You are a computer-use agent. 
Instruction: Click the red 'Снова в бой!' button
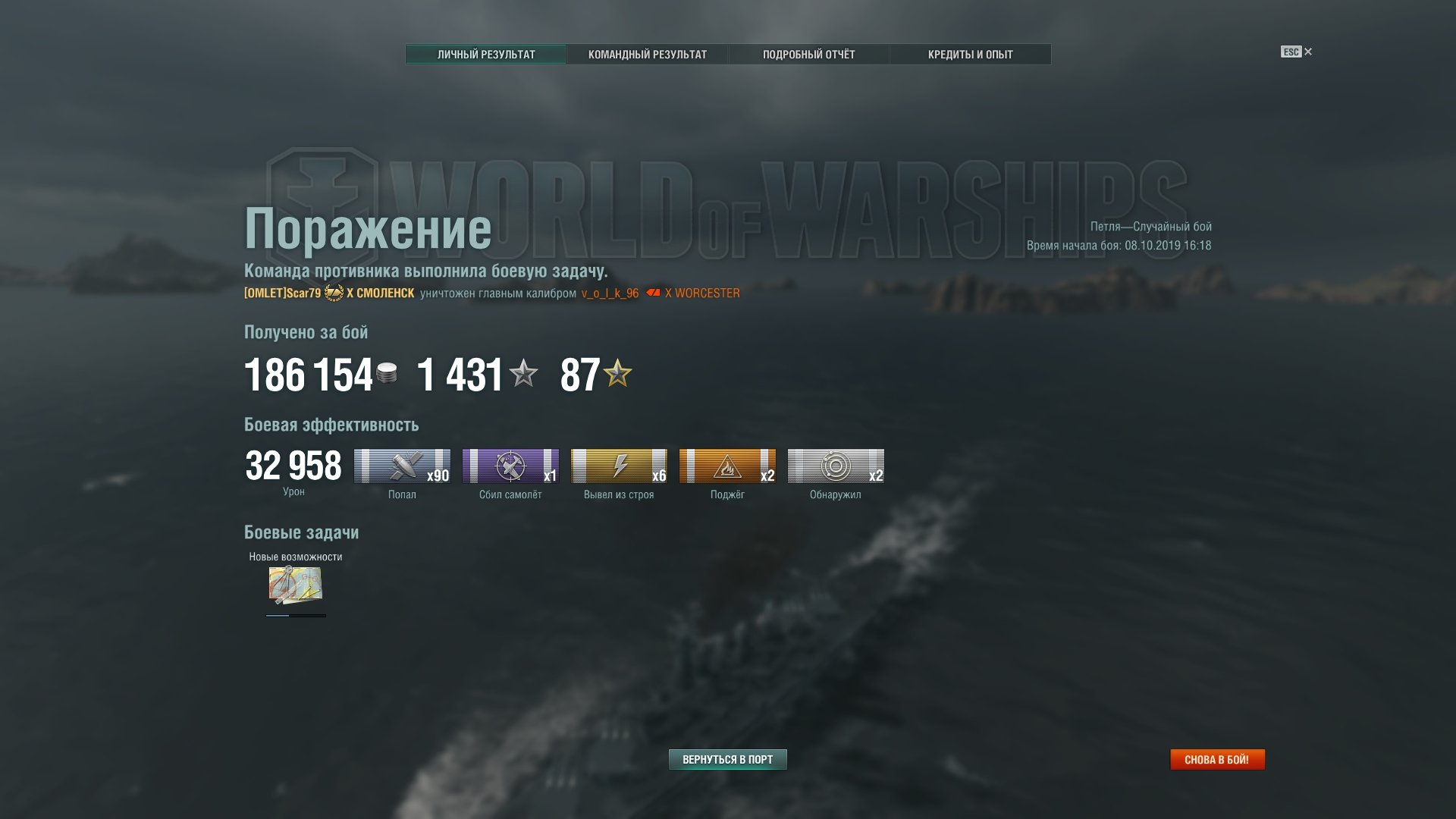pos(1217,759)
